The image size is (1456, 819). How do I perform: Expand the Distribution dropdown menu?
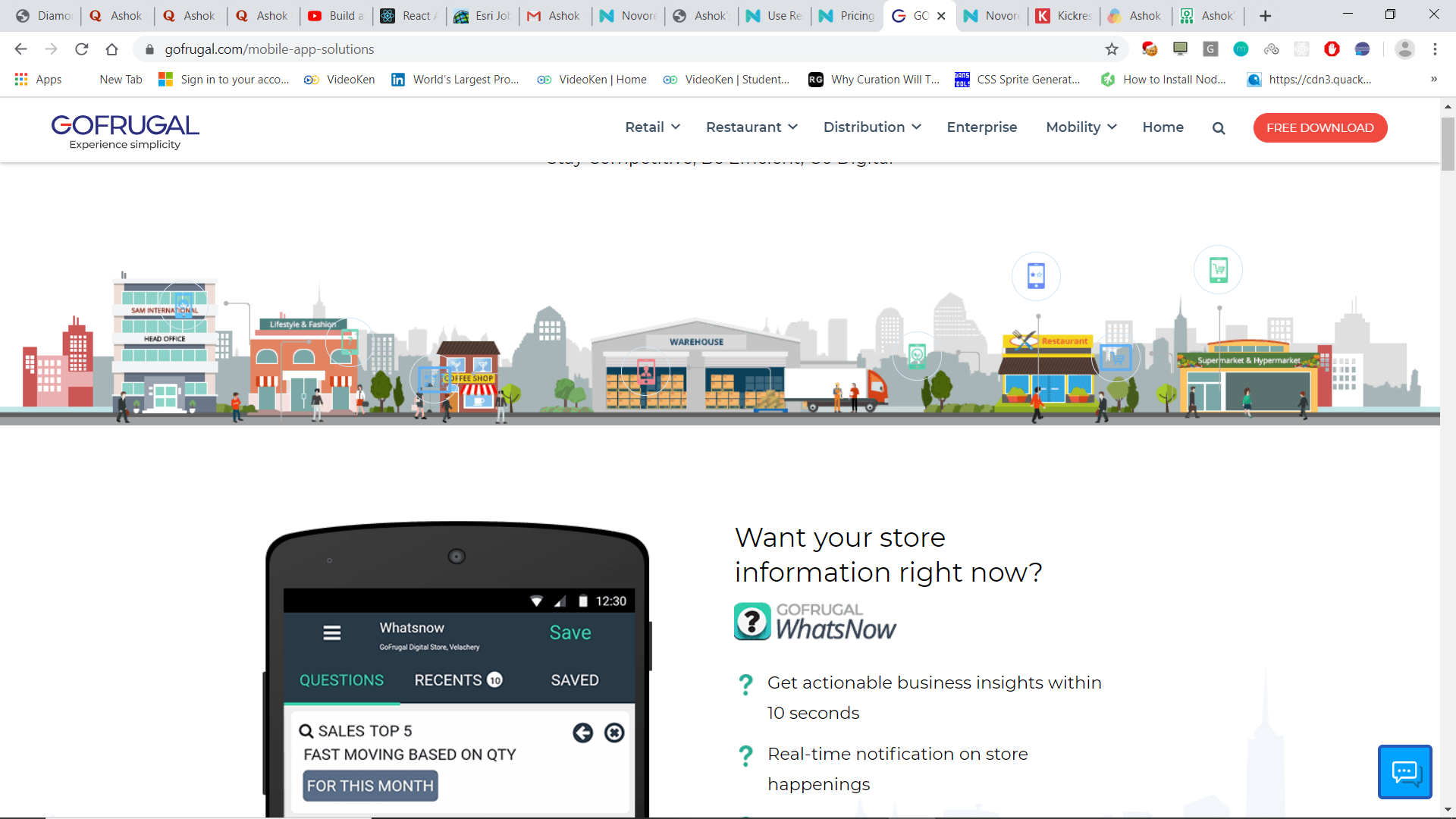pos(872,127)
